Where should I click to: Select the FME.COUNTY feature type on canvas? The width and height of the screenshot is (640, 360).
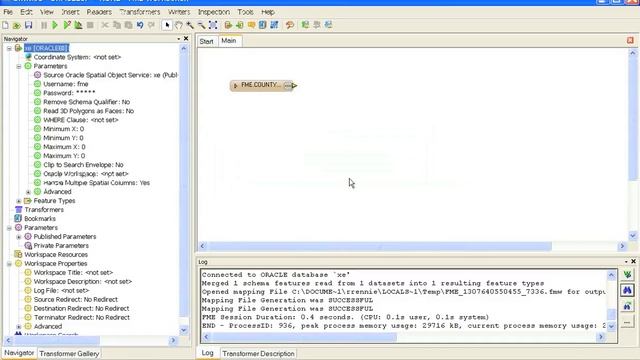point(261,85)
